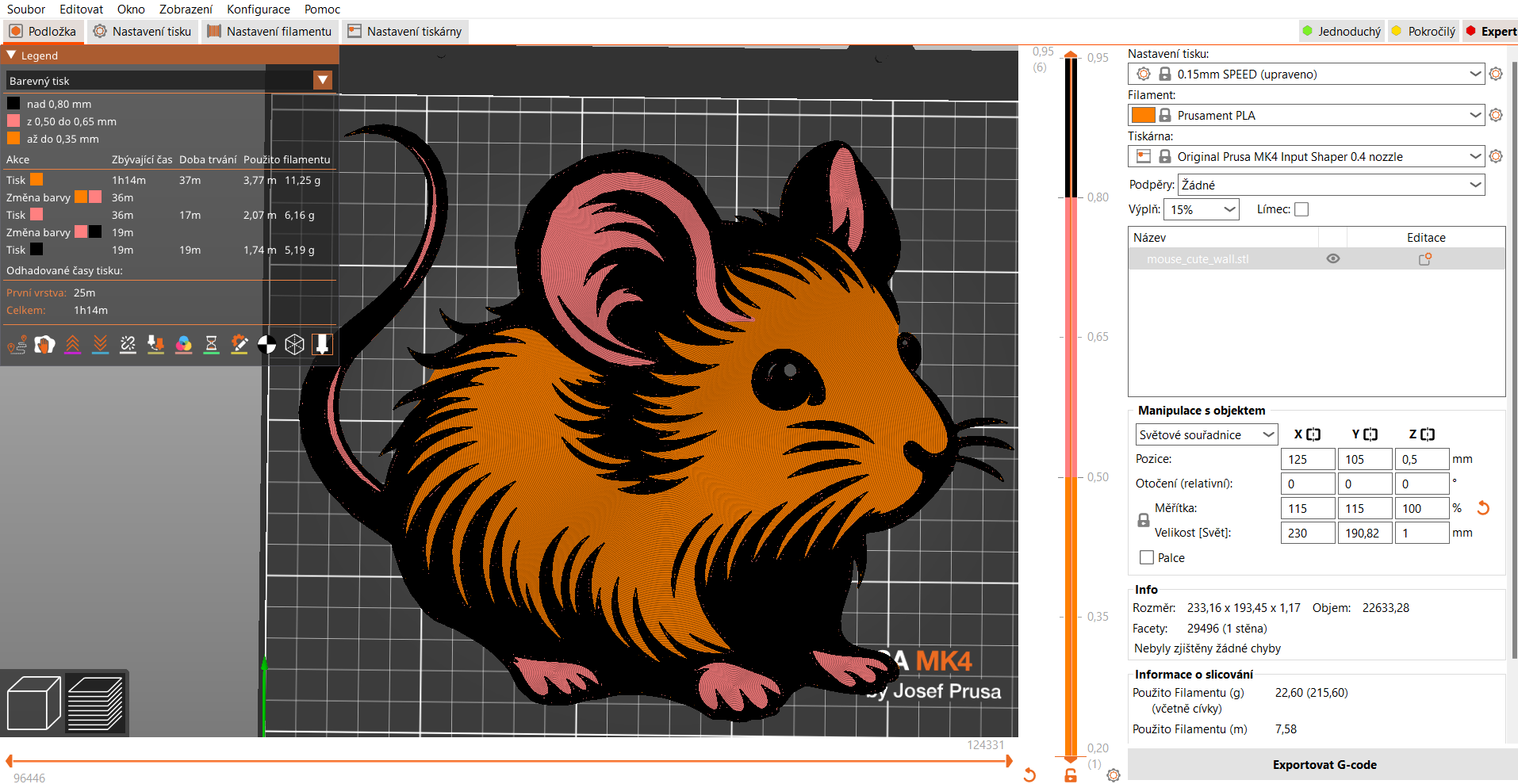Toggle seams broken-link icon in legend
The width and height of the screenshot is (1518, 784).
click(128, 345)
